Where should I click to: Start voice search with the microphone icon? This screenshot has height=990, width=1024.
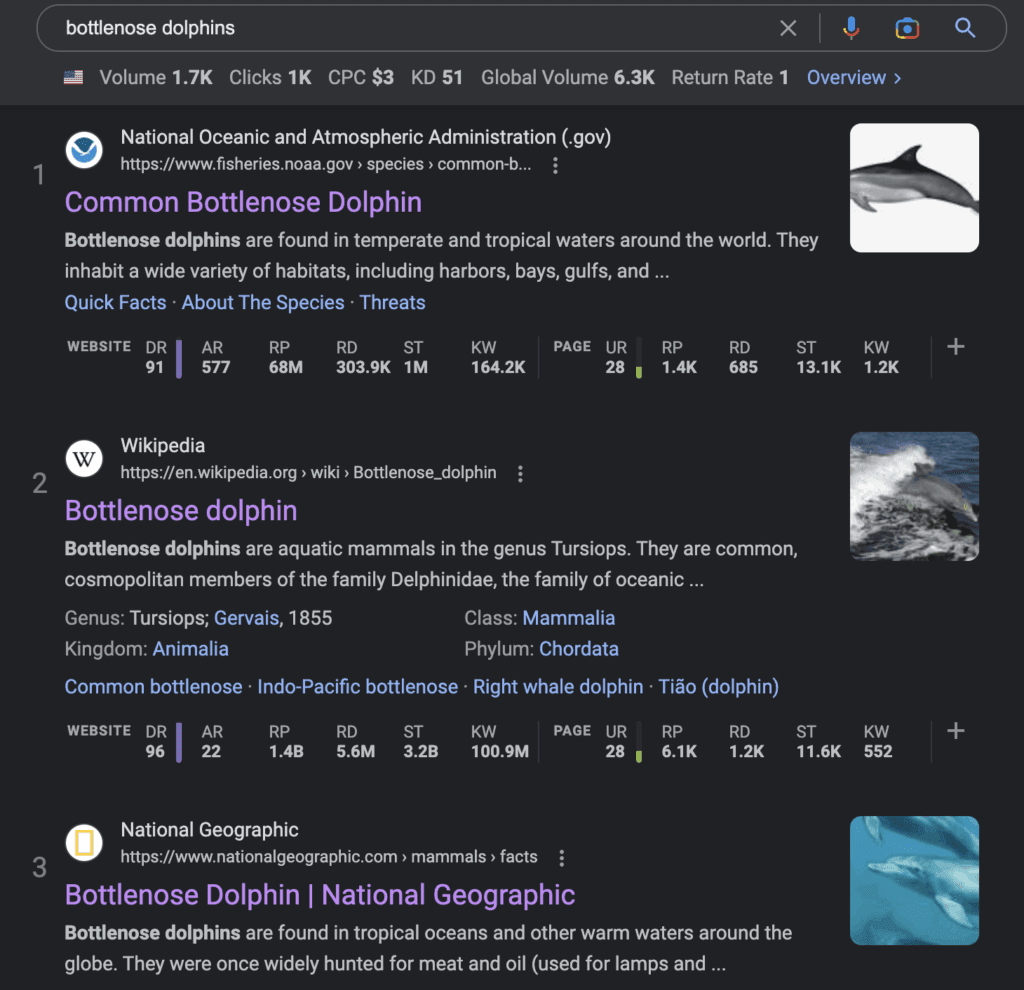pos(851,28)
